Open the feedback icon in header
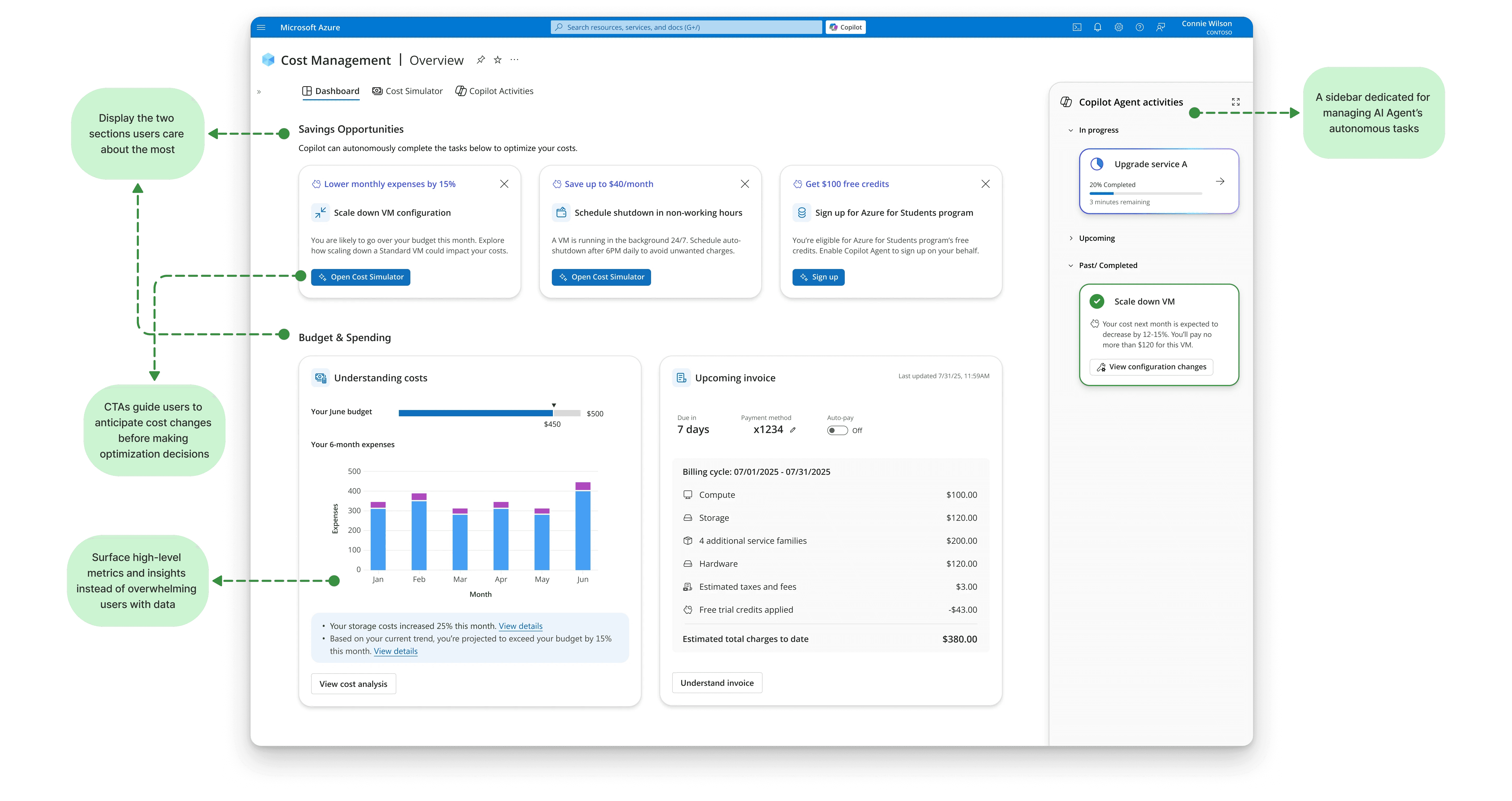The height and width of the screenshot is (801, 1512). 1160,27
